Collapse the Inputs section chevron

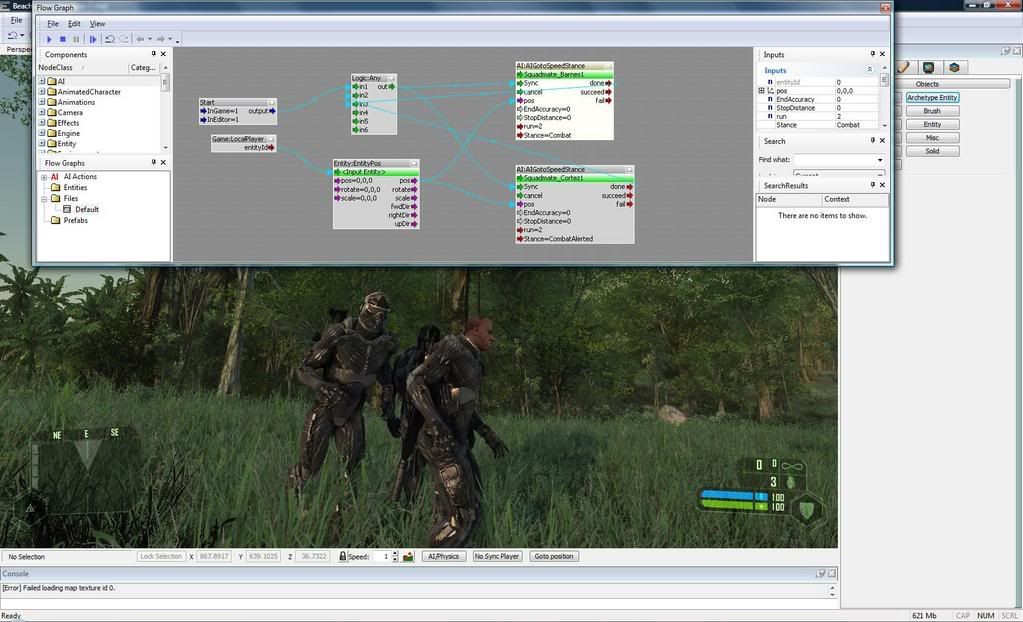click(869, 70)
